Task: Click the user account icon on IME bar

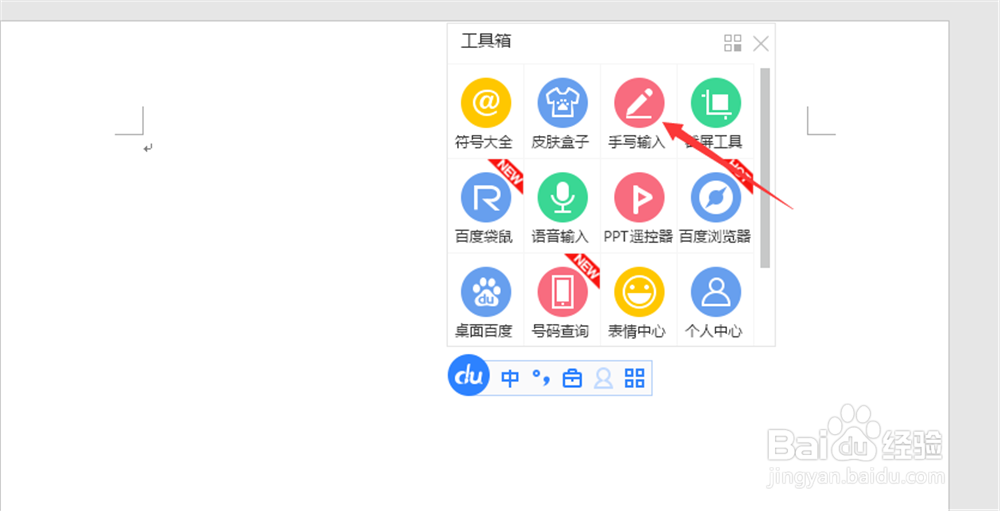Action: [x=603, y=378]
